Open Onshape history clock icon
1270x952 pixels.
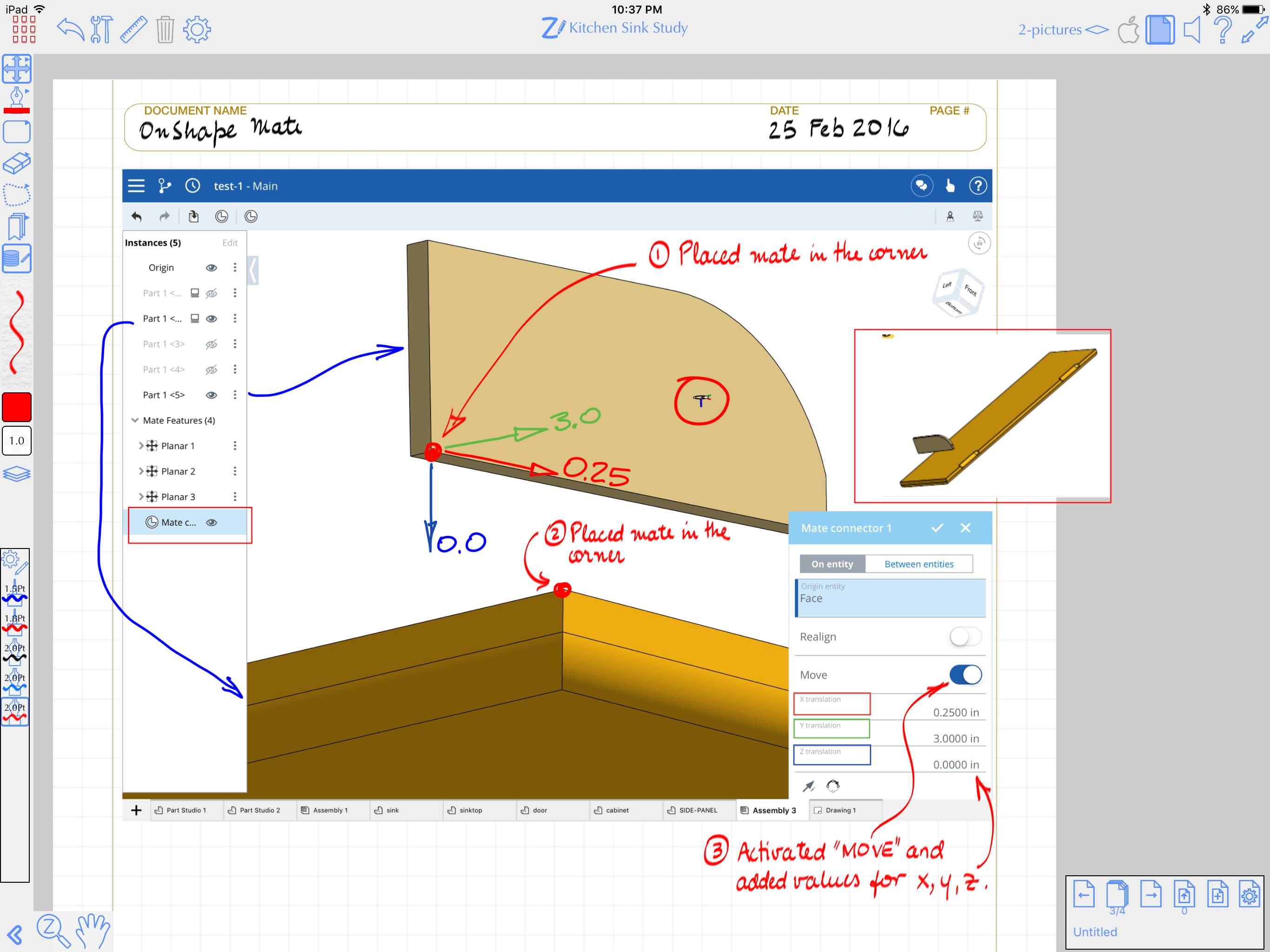point(192,185)
